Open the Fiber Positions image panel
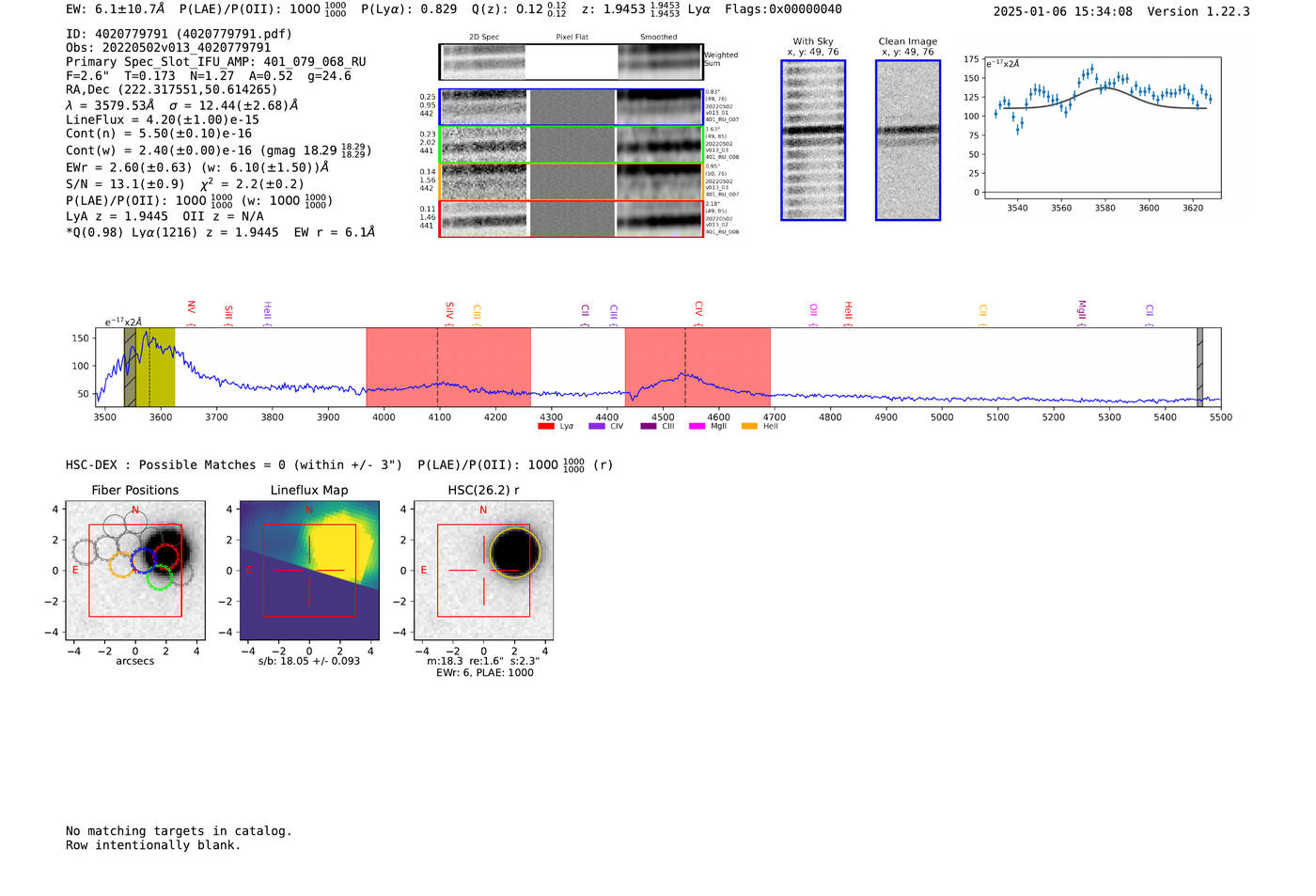 click(134, 571)
